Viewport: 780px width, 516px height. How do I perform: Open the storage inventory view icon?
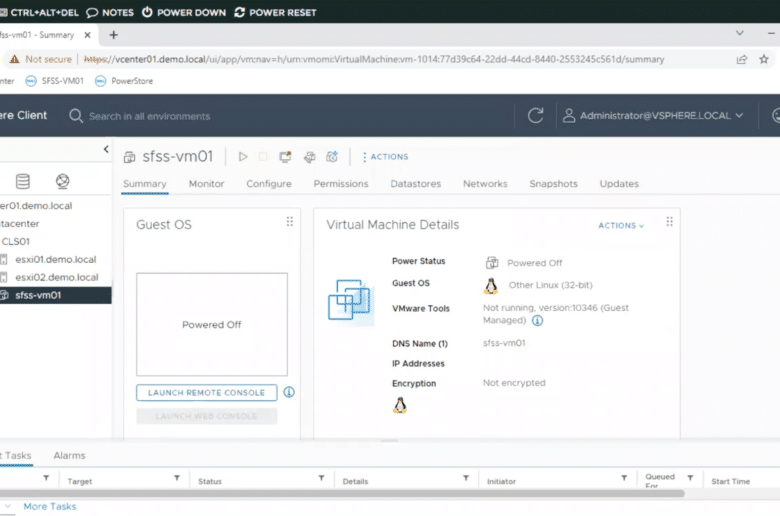(x=22, y=181)
